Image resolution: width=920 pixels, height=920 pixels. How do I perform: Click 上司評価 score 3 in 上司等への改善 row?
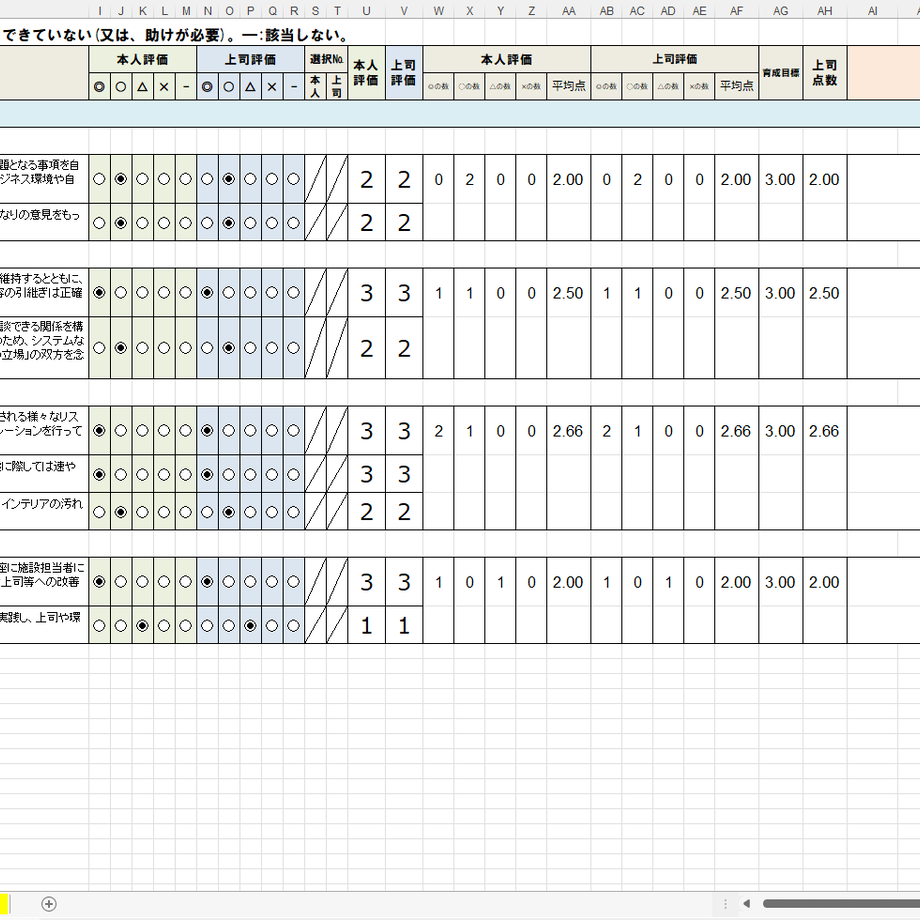(404, 582)
